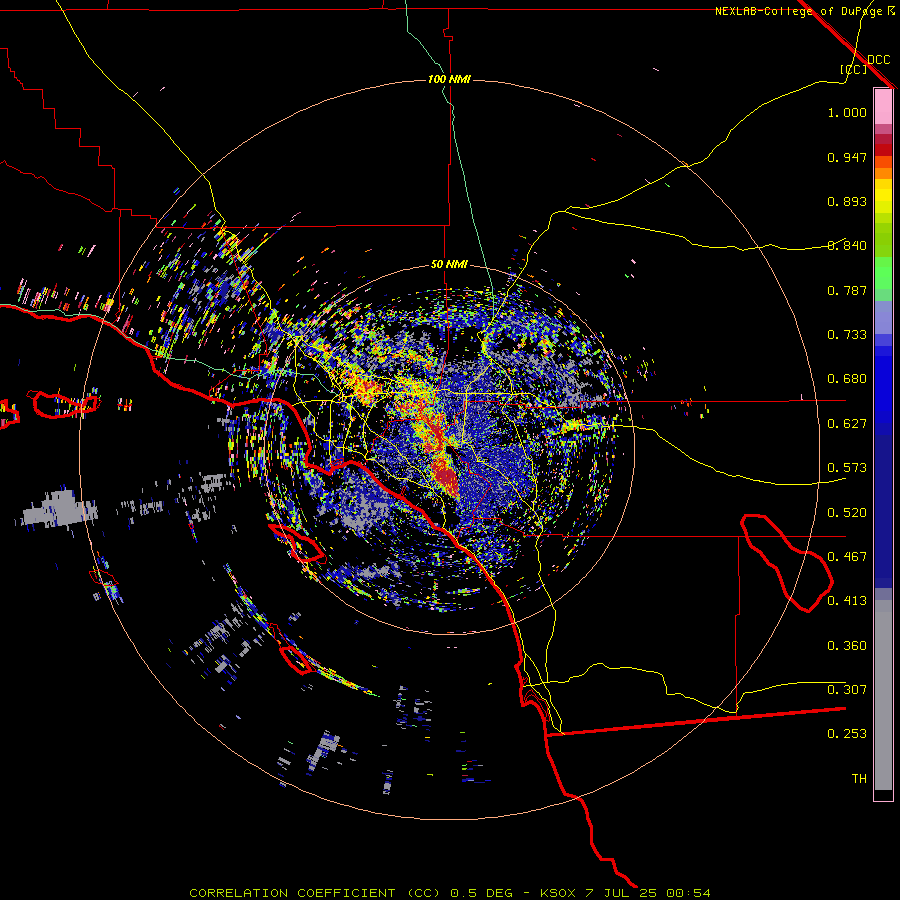Click the 0.840 scale value
This screenshot has height=900, width=900.
(x=847, y=246)
